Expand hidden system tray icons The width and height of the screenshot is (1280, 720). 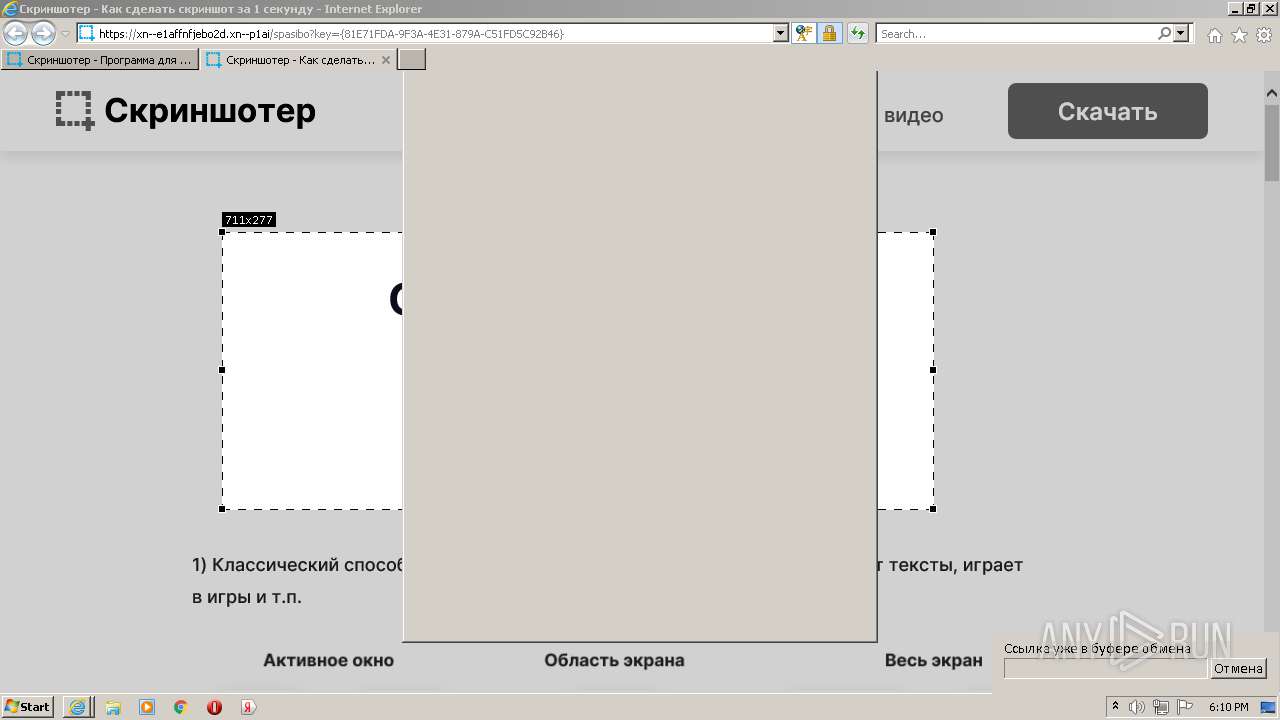pos(1115,707)
